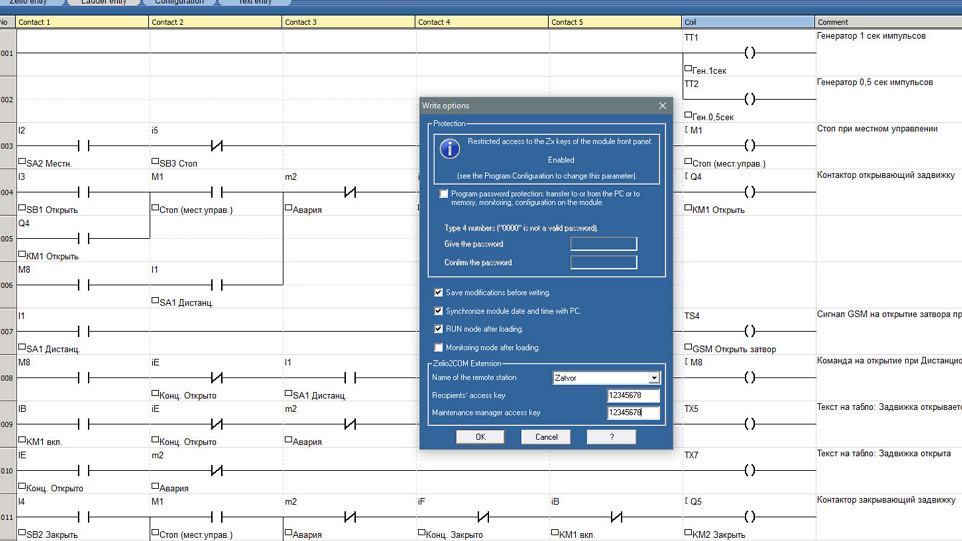Image resolution: width=962 pixels, height=541 pixels.
Task: Select the M8 contact in row 006
Action: [x=83, y=284]
